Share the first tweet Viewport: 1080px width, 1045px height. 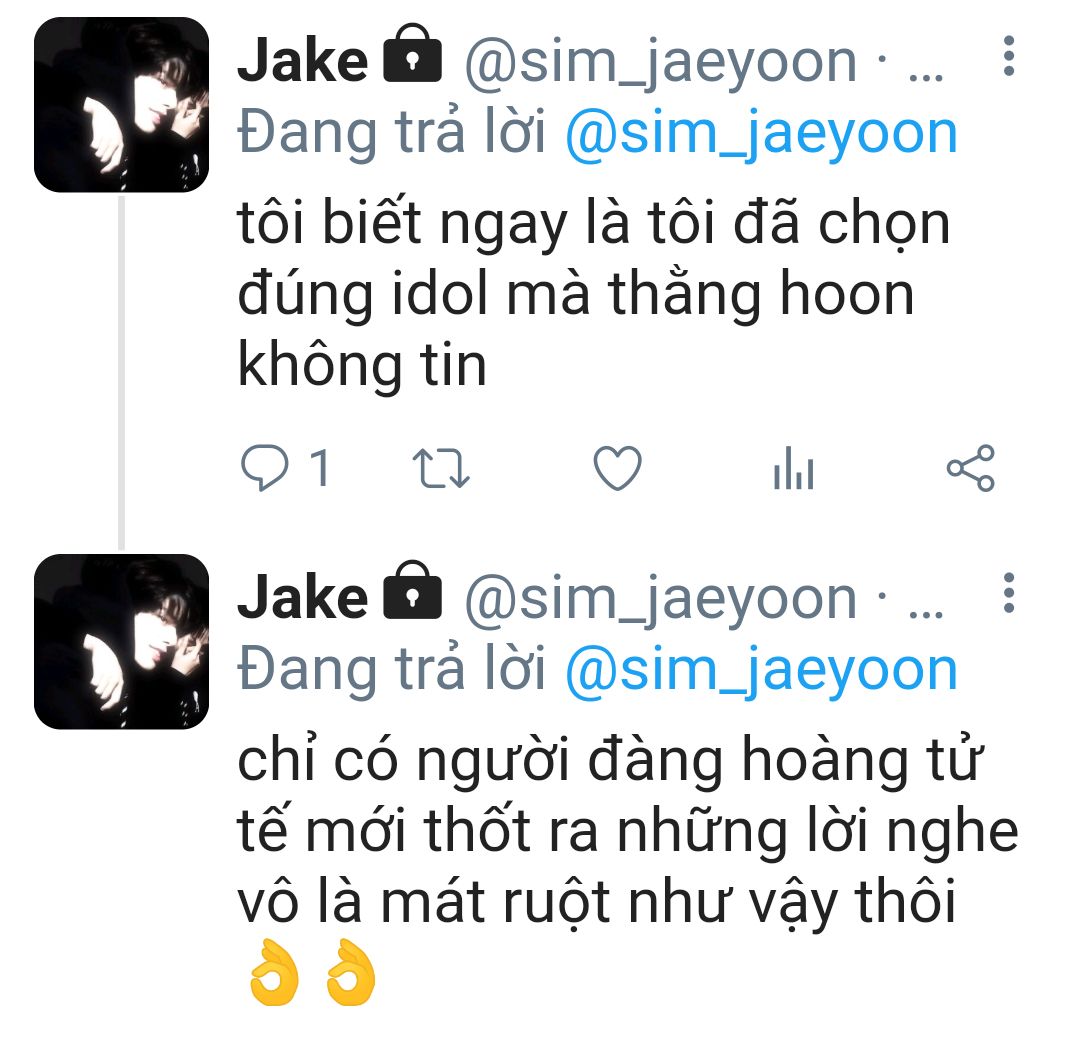pos(970,468)
